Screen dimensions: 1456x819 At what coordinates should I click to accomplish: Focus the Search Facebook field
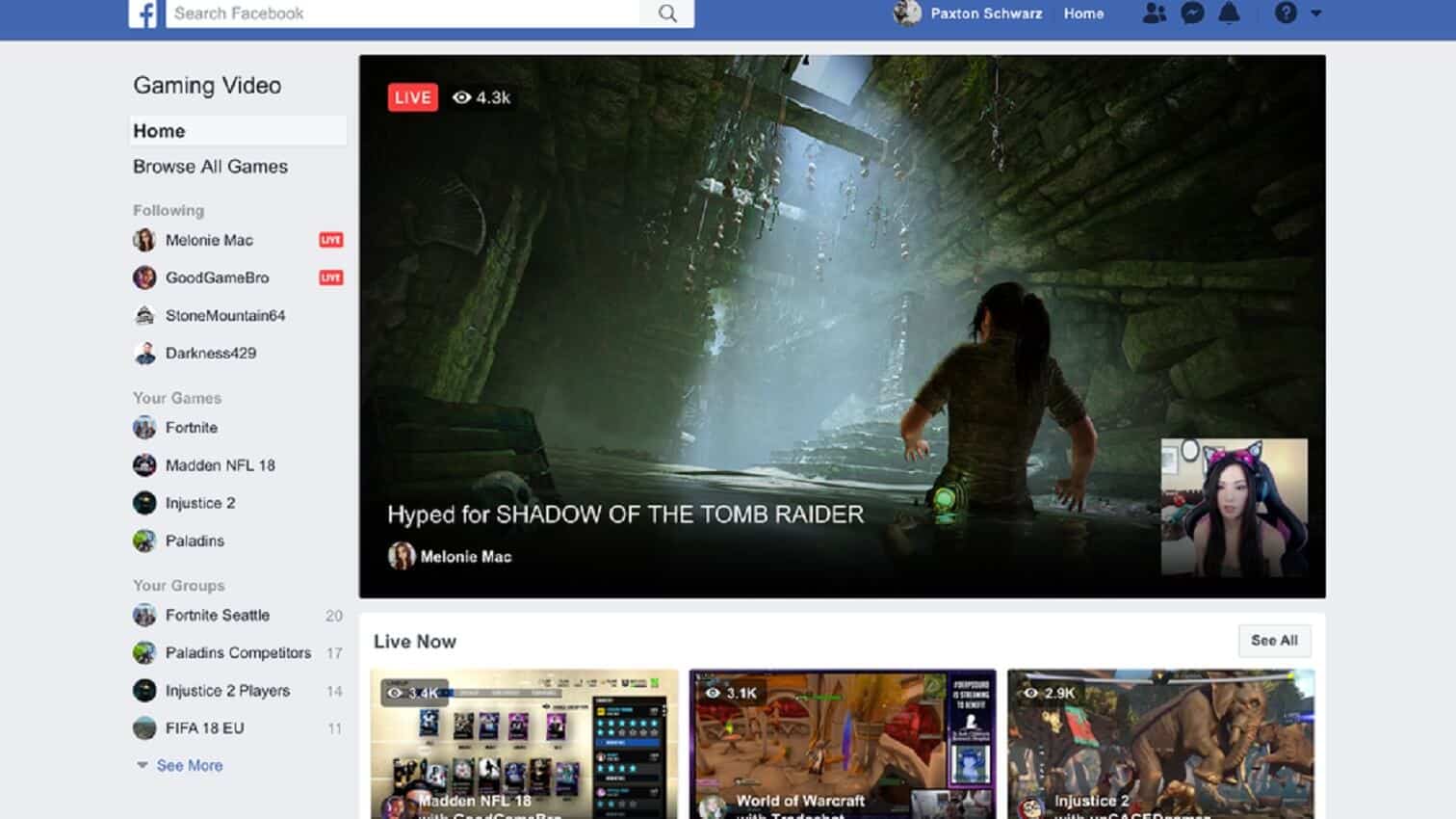pos(403,13)
